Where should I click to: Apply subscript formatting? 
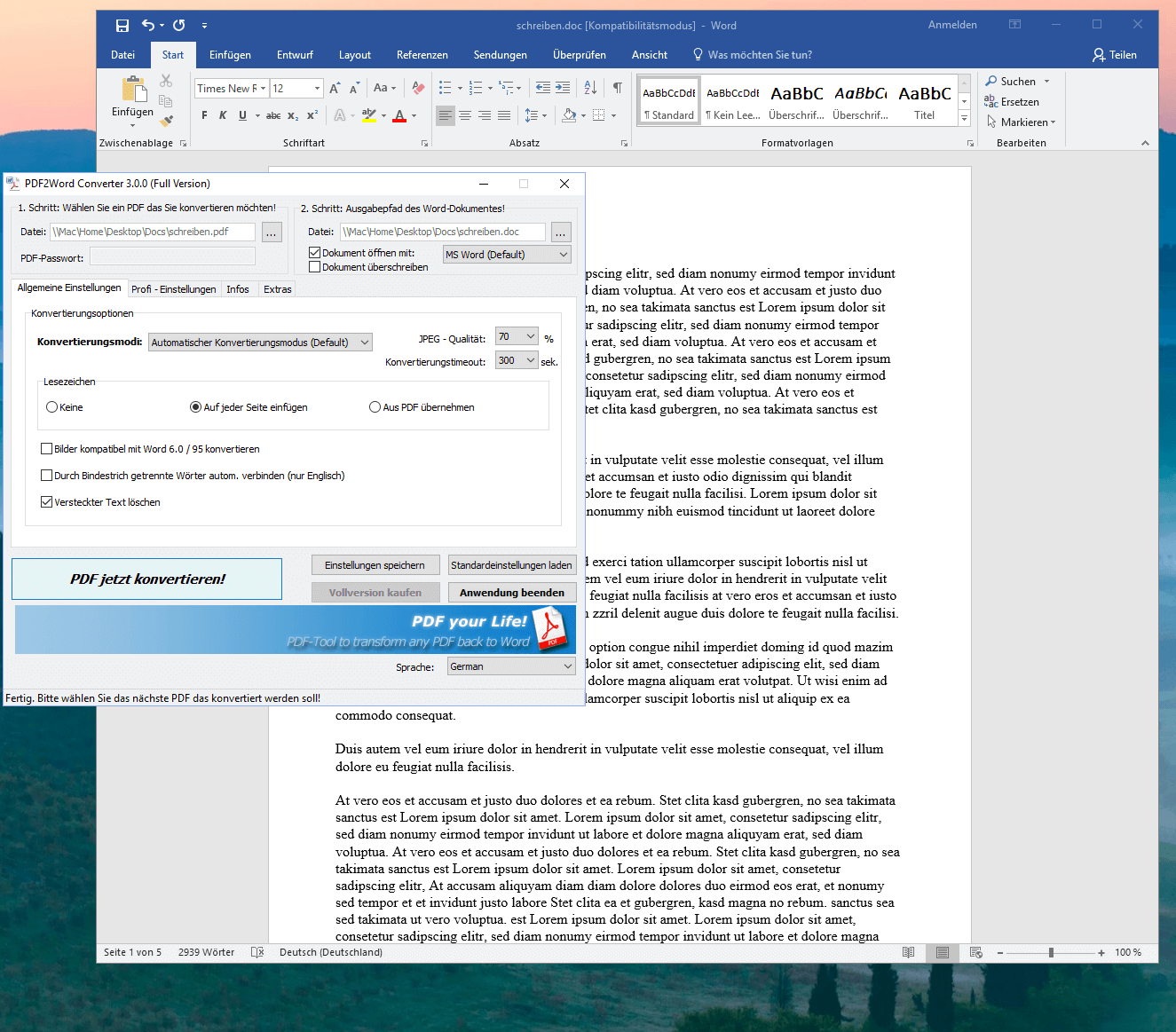tap(293, 115)
